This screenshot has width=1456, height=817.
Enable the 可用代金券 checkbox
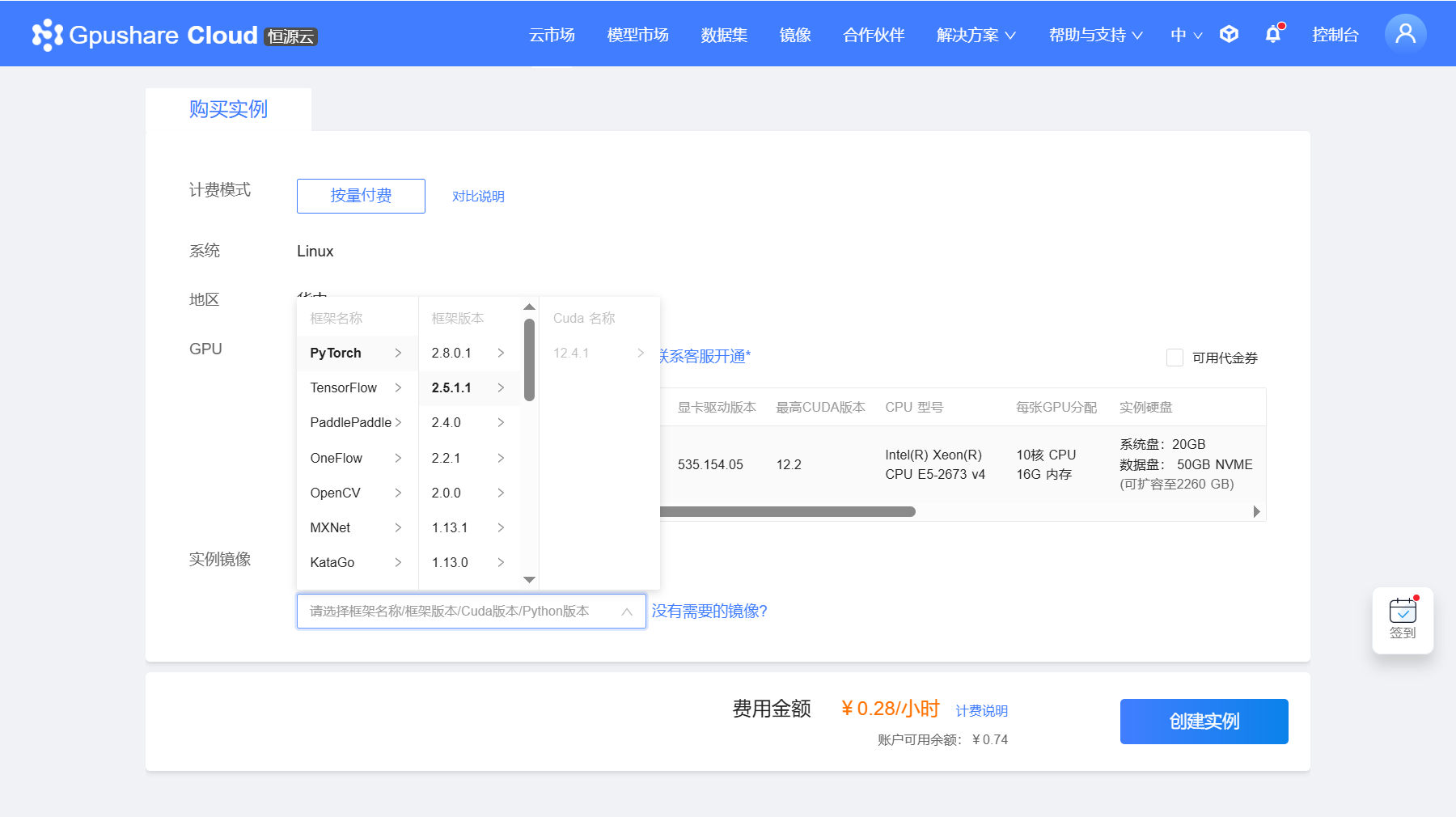[x=1175, y=357]
